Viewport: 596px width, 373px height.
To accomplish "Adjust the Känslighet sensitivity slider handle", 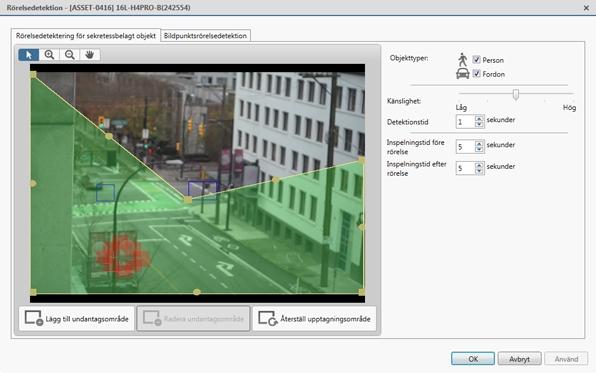I will pyautogui.click(x=516, y=94).
